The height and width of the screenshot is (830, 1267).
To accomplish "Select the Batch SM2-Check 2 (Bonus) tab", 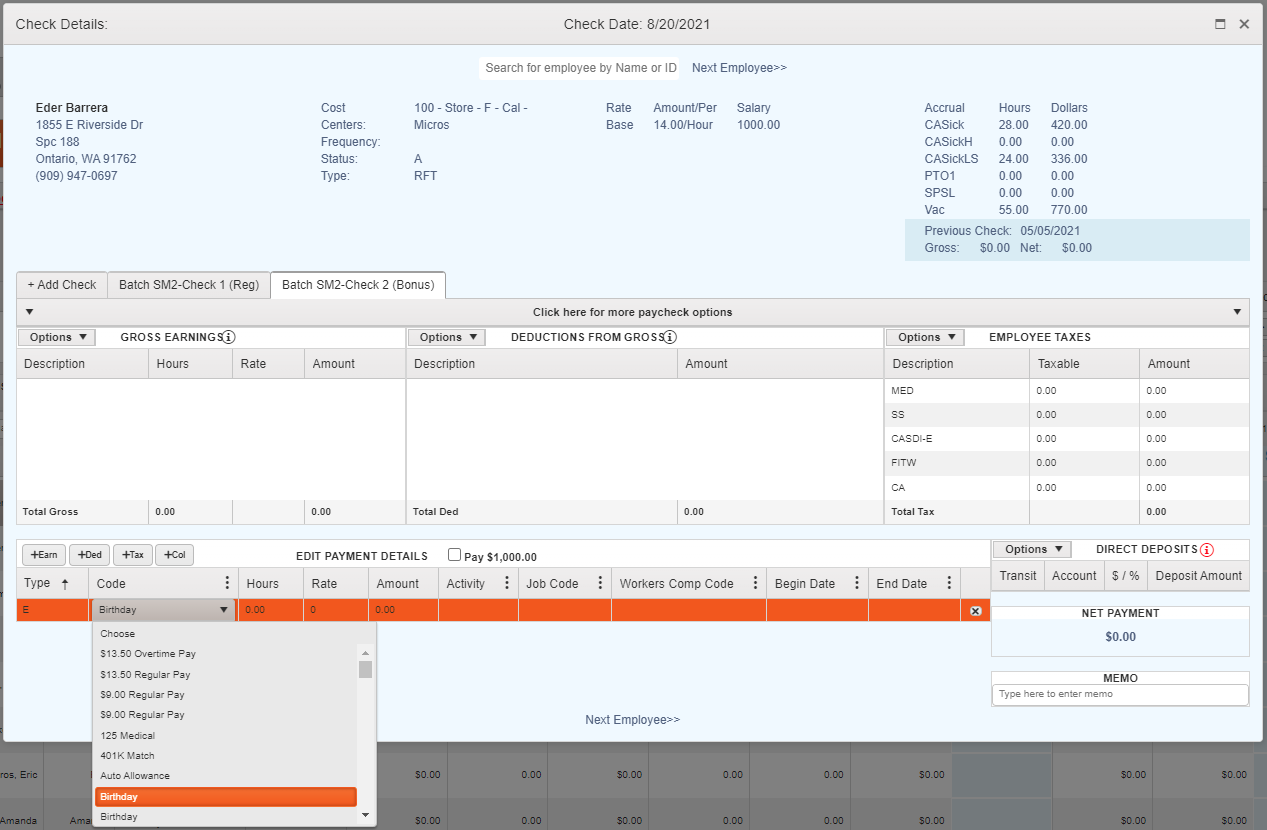I will [x=358, y=285].
